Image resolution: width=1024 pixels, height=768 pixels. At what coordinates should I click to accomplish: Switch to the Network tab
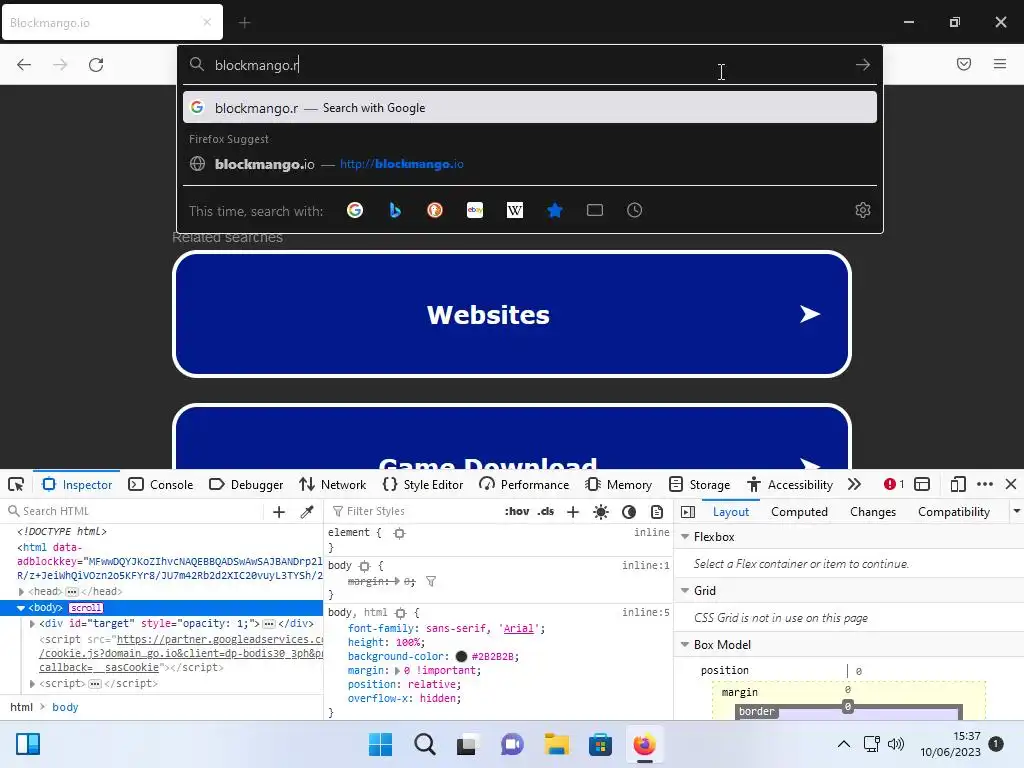[332, 485]
